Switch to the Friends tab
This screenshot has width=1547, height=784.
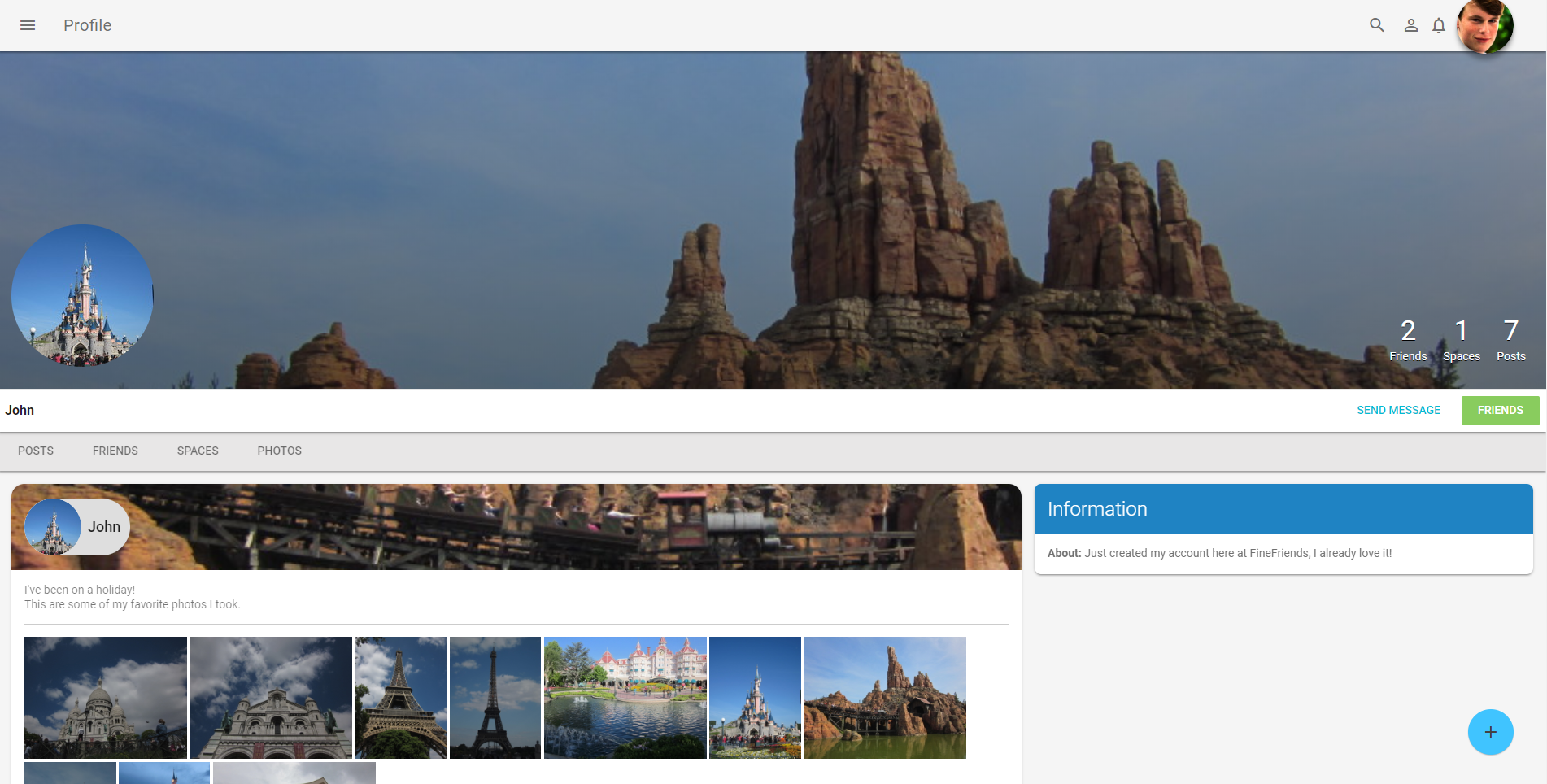115,451
